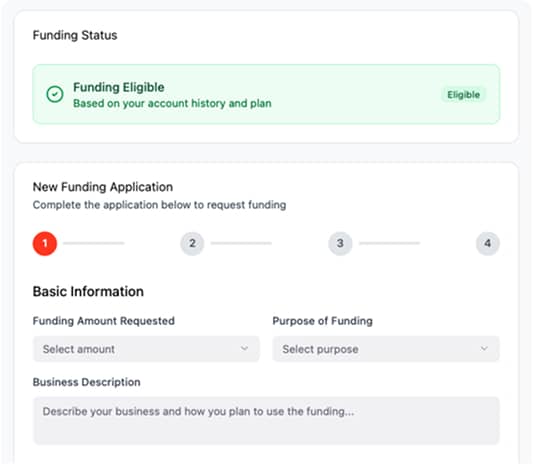Open the Funding Amount Requested dropdown
The width and height of the screenshot is (533, 464).
tap(146, 349)
